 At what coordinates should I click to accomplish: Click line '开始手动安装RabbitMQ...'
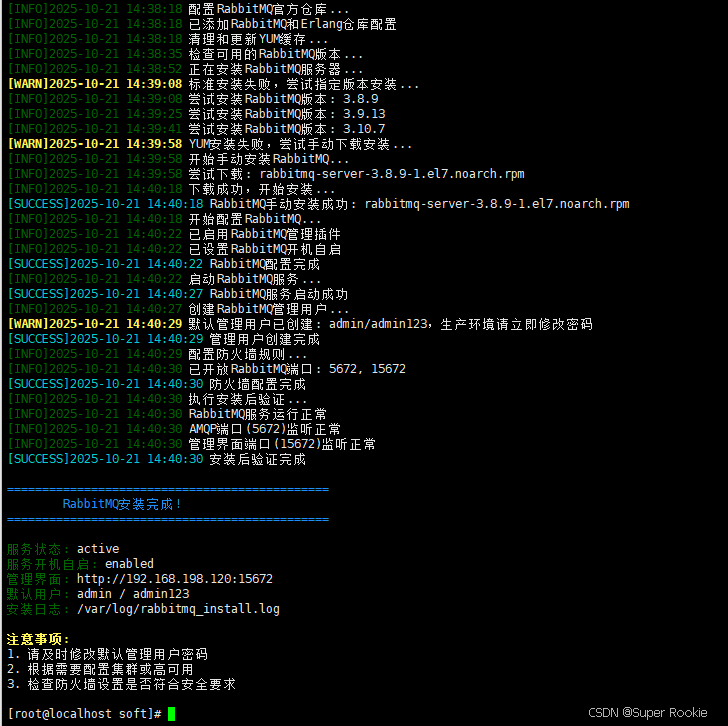pyautogui.click(x=178, y=159)
